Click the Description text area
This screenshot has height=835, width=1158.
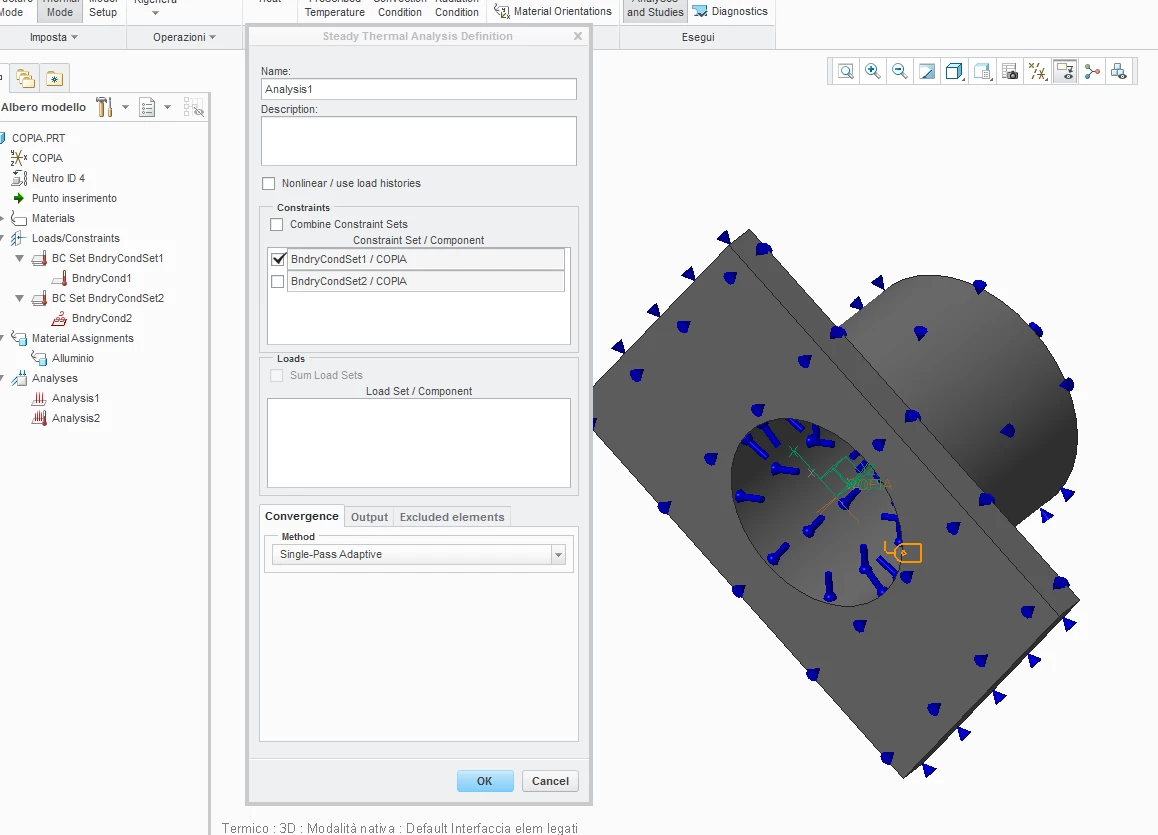(x=419, y=141)
